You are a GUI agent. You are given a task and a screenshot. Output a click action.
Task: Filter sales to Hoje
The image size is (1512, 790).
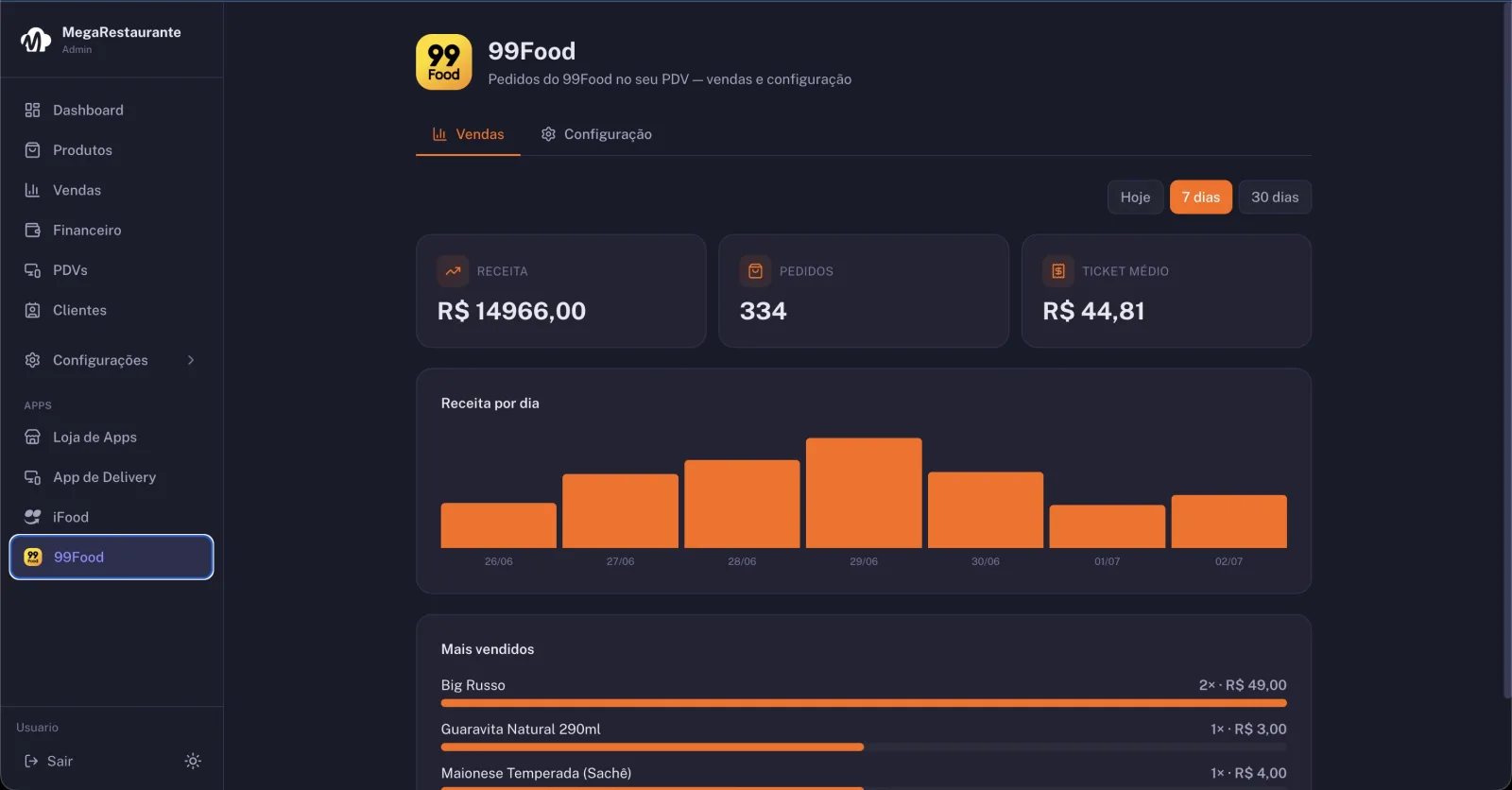coord(1136,197)
